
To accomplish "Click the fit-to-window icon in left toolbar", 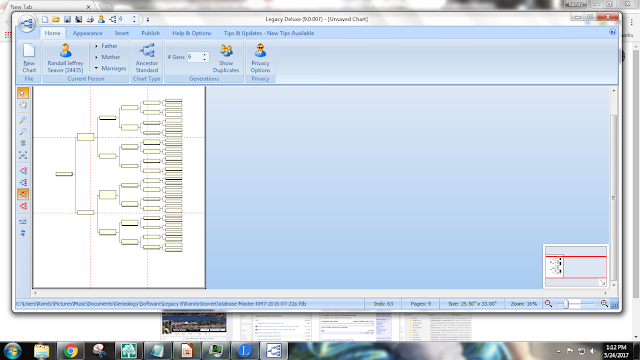I will pyautogui.click(x=23, y=155).
